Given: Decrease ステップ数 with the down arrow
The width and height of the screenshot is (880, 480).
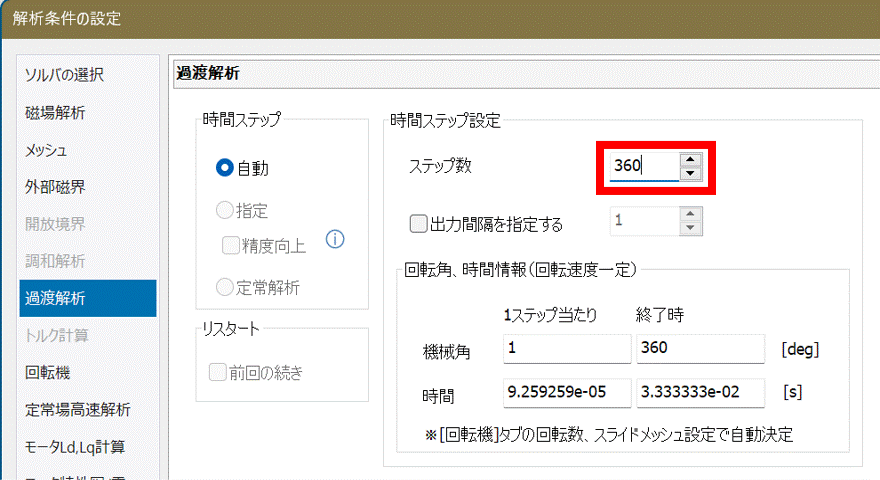Looking at the screenshot, I should click(689, 174).
